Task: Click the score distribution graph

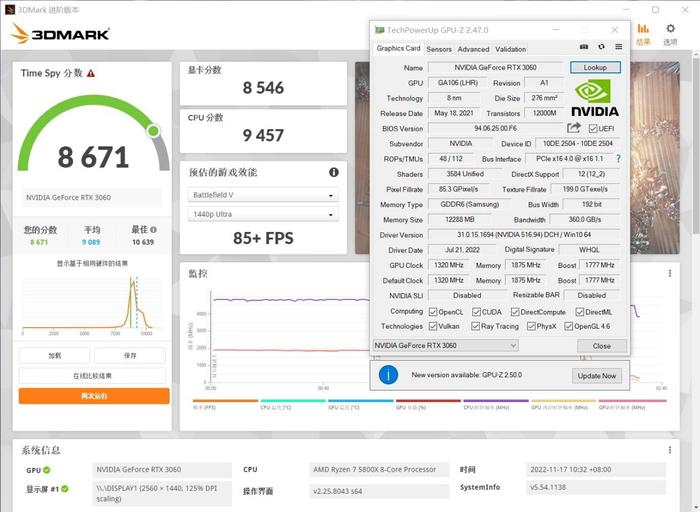Action: click(x=92, y=304)
